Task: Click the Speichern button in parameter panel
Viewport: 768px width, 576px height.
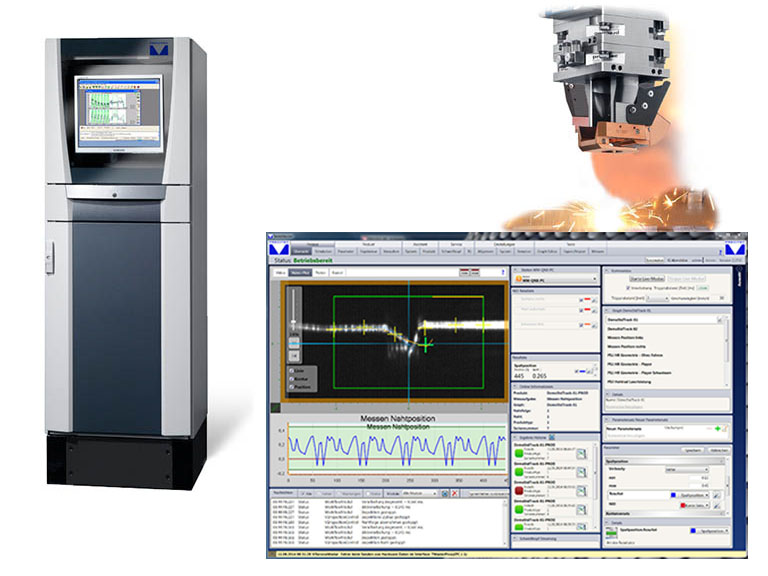Action: click(x=693, y=450)
